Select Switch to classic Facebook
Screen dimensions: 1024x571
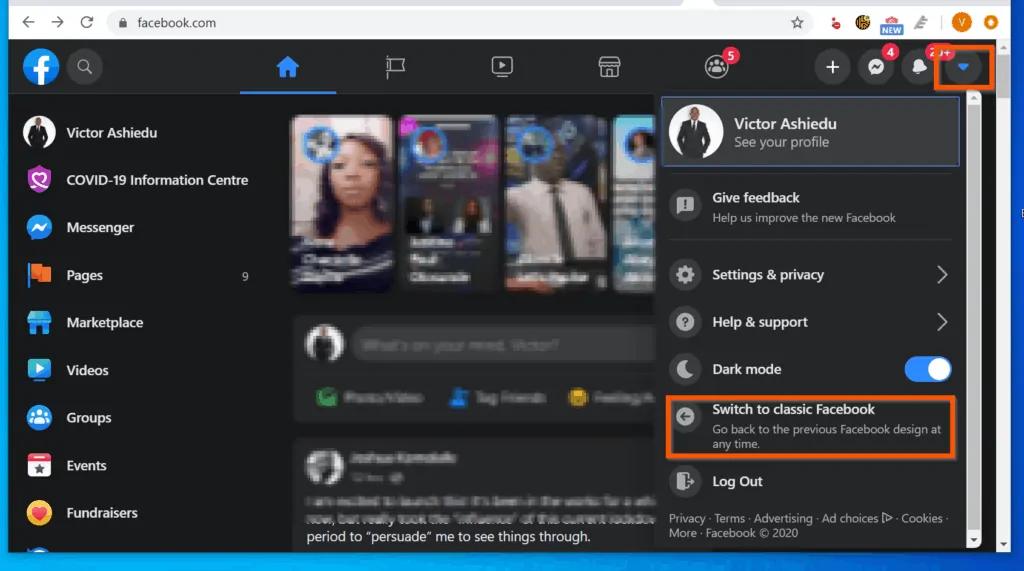pos(810,426)
